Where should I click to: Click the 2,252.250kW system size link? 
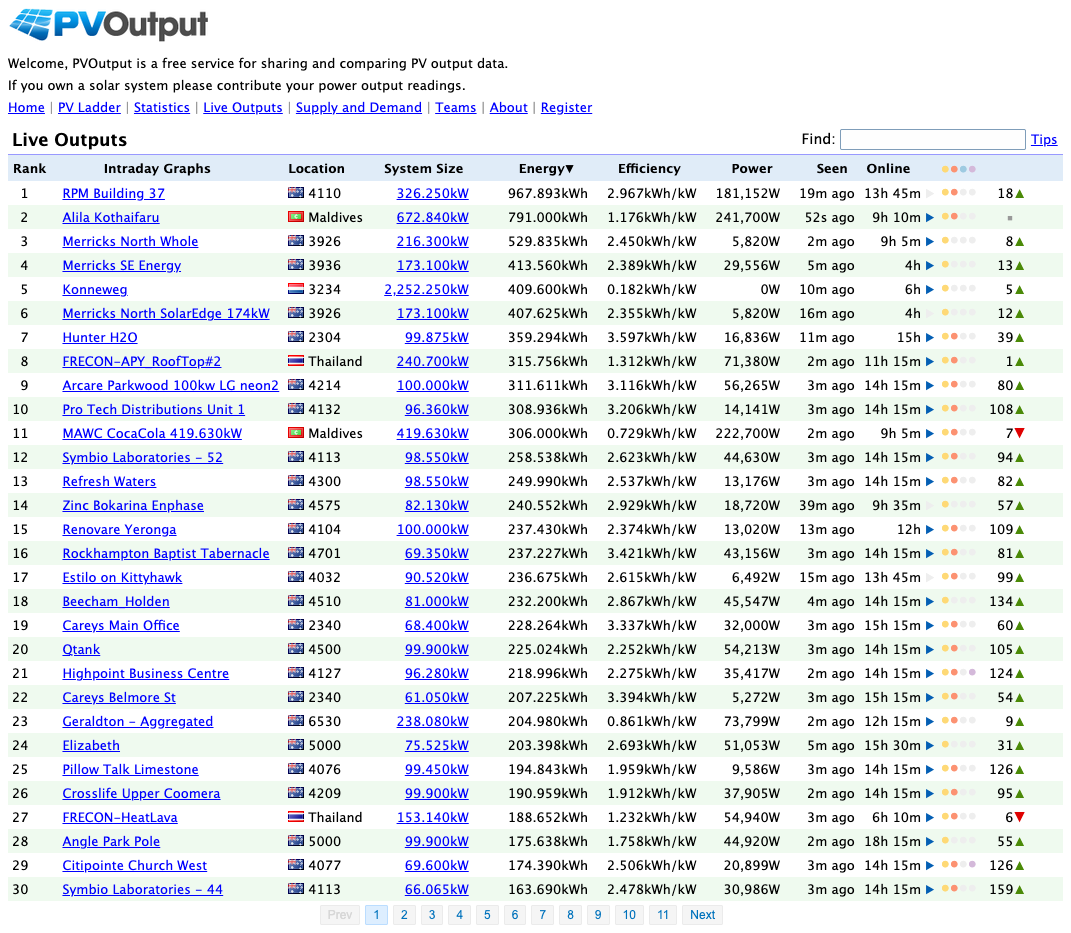[x=426, y=289]
